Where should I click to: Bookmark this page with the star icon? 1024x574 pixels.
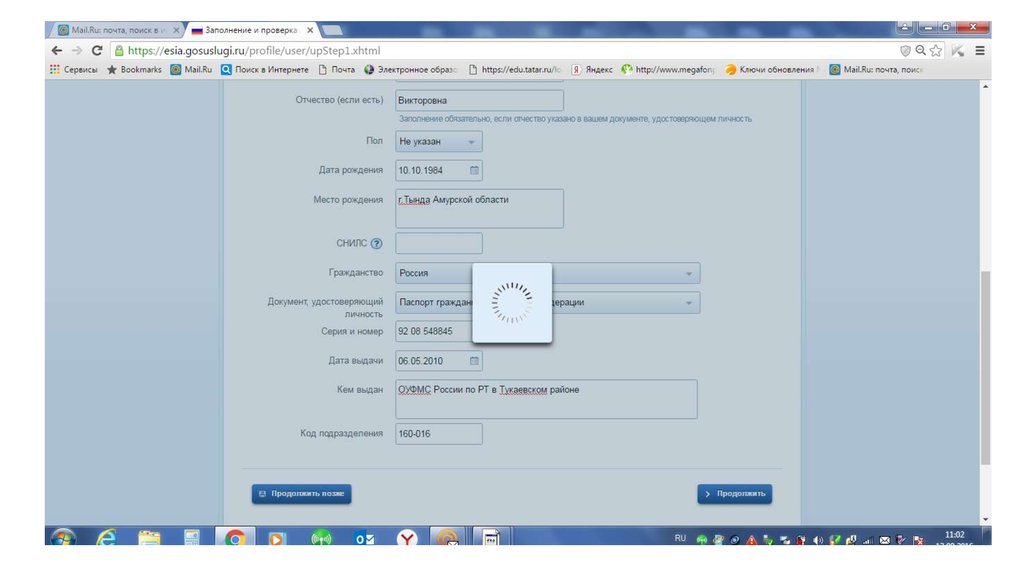tap(936, 50)
